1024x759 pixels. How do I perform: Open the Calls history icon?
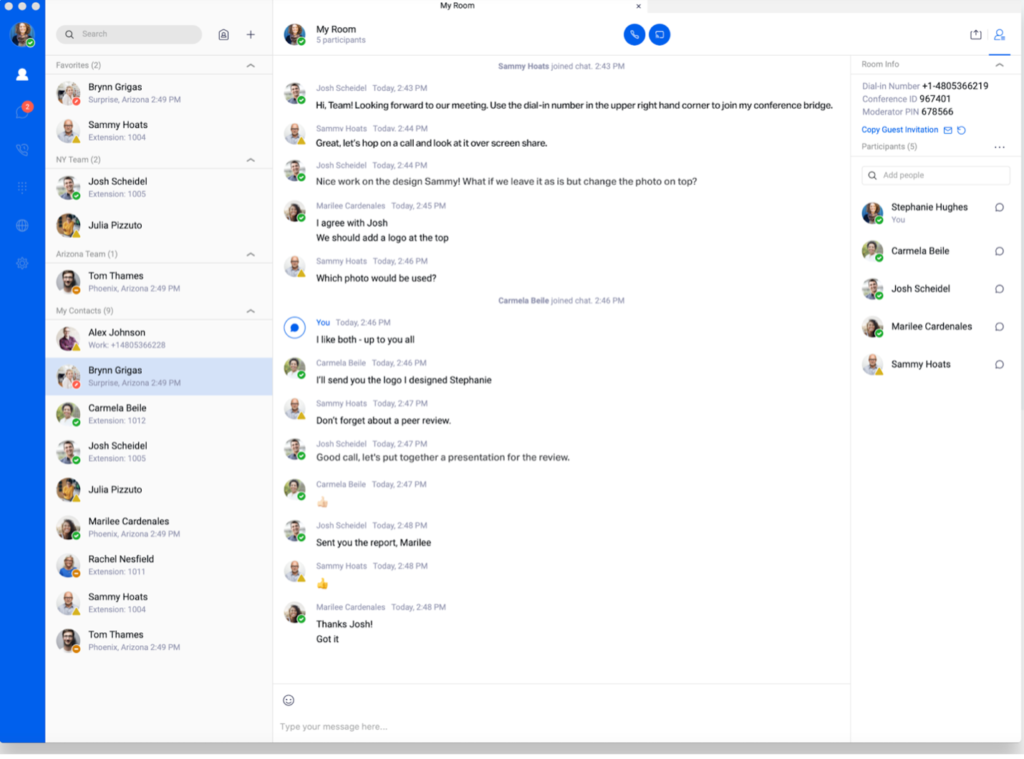click(22, 149)
